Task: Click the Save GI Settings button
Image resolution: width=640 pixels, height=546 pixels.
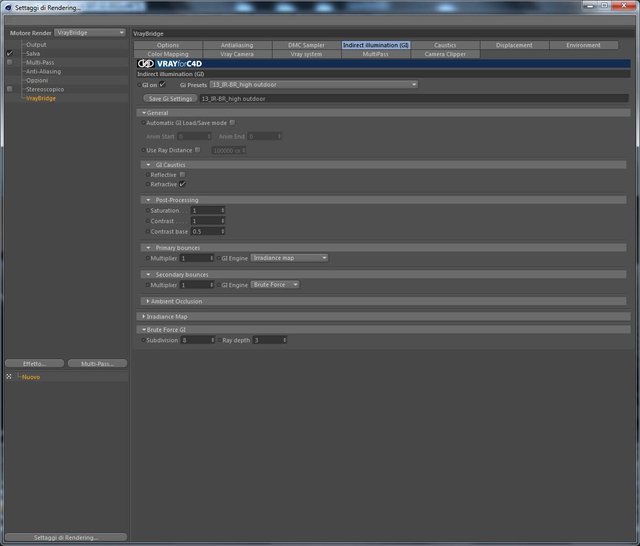Action: 170,99
